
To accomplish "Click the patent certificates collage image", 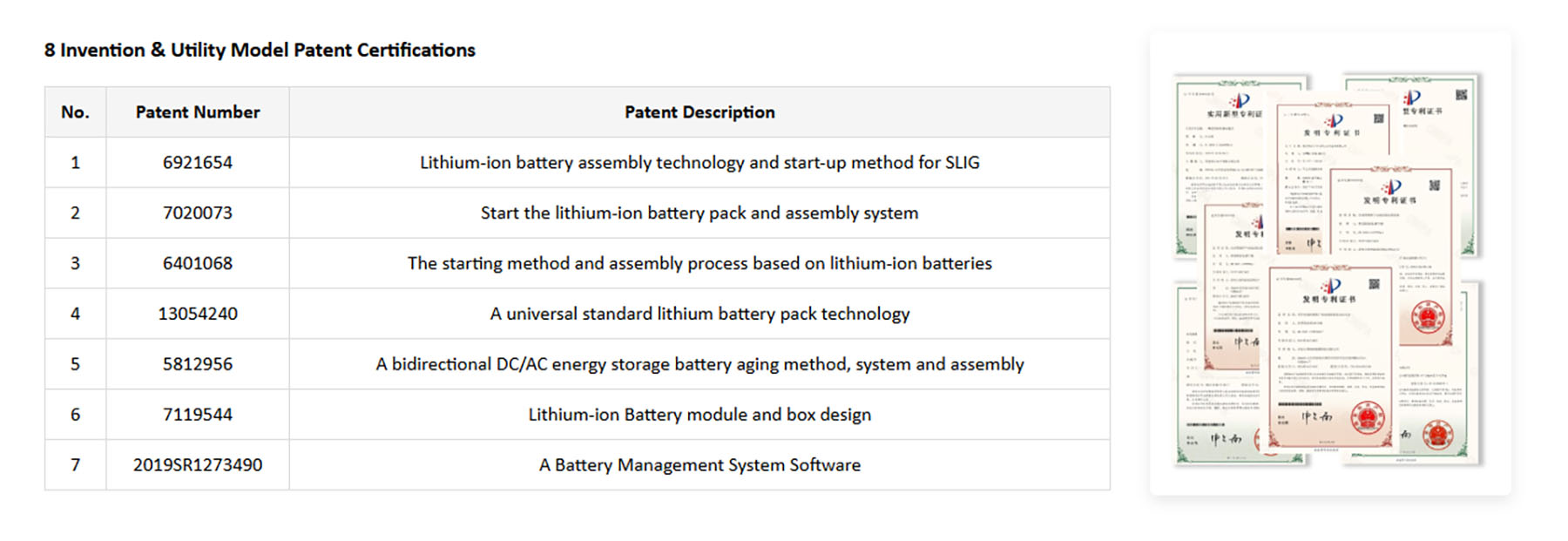I will 1329,266.
